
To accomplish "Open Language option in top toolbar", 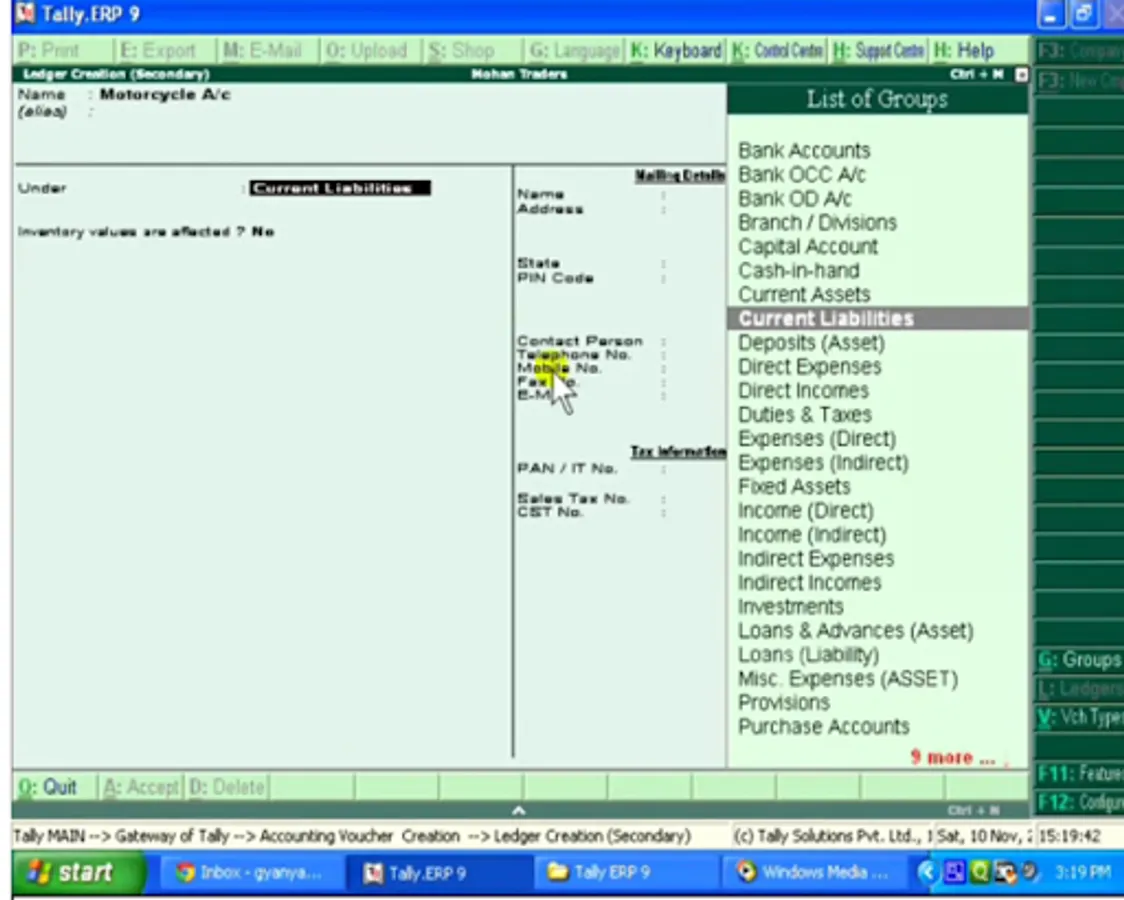I will (574, 50).
